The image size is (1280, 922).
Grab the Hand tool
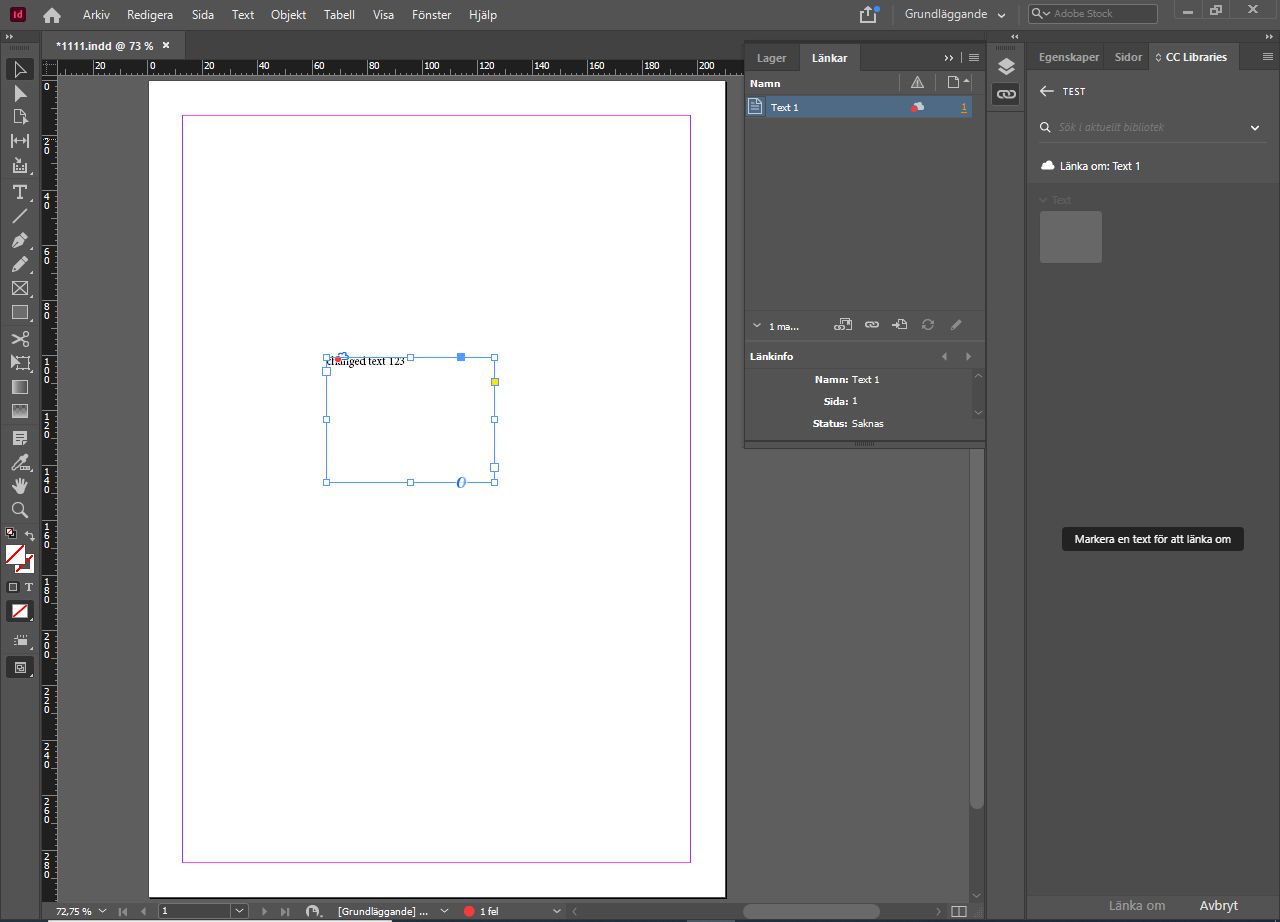19,486
